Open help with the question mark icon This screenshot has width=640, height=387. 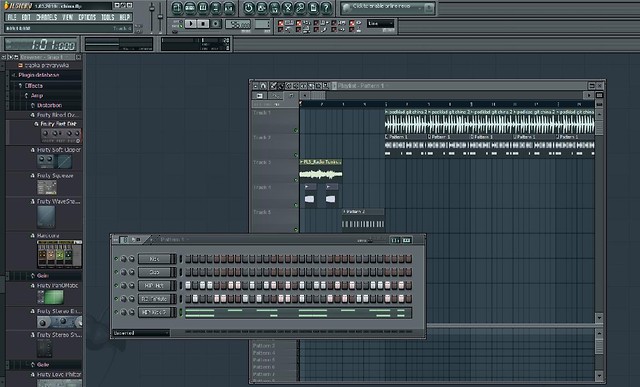[x=326, y=8]
